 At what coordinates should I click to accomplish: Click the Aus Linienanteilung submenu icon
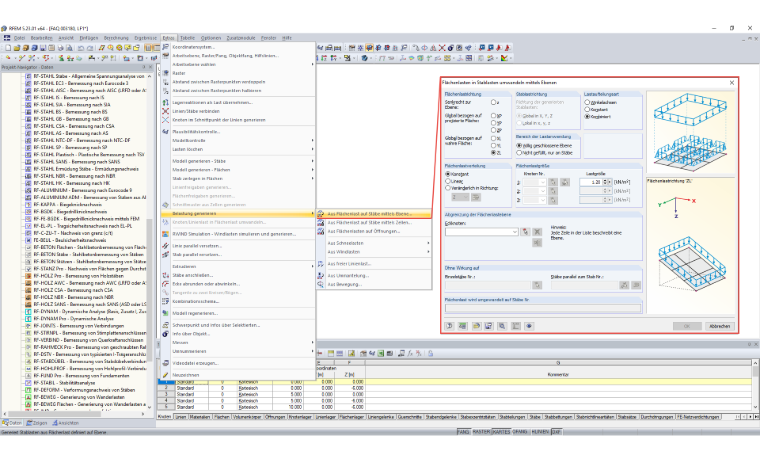coord(320,275)
